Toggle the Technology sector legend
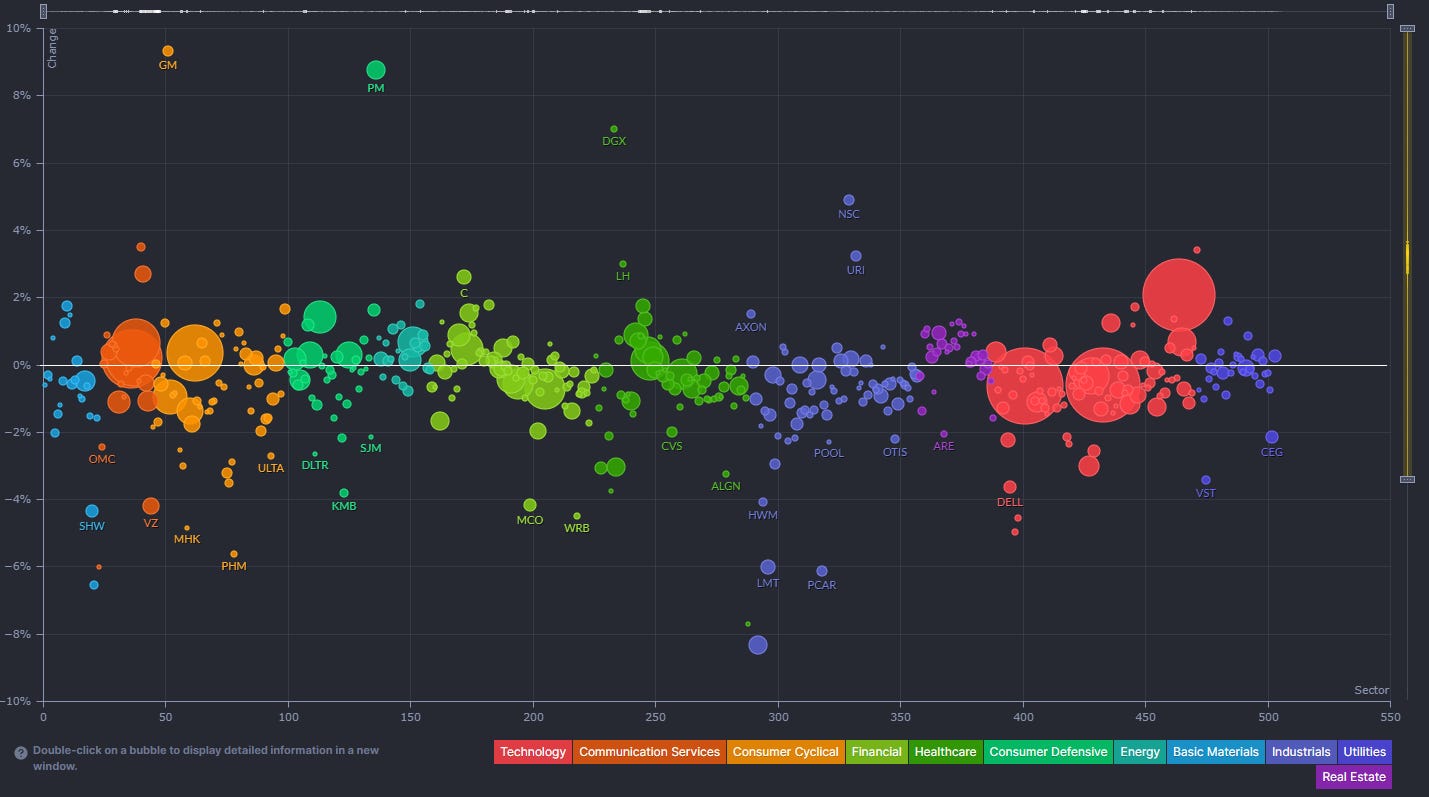This screenshot has height=797, width=1429. point(532,752)
